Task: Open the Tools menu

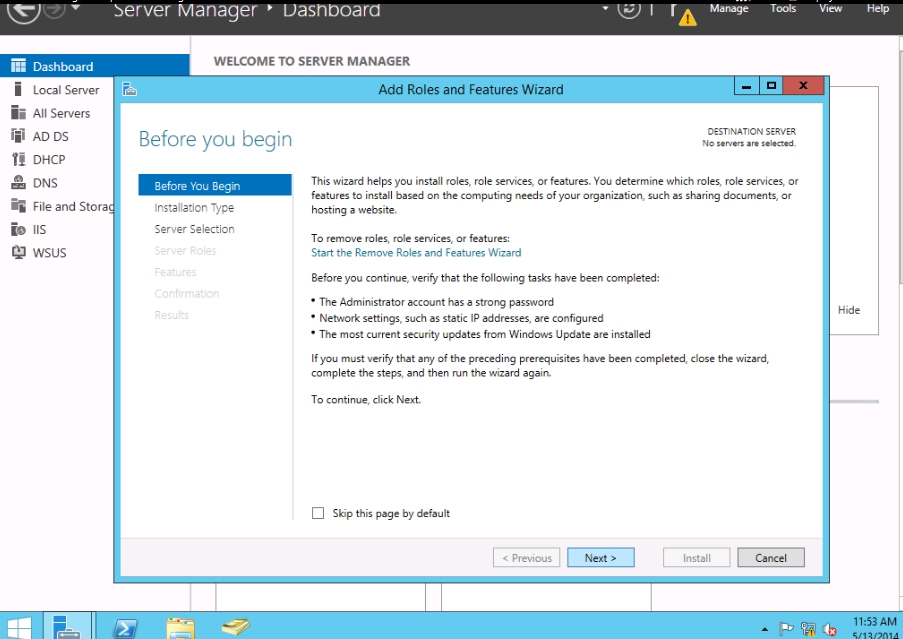Action: point(783,8)
